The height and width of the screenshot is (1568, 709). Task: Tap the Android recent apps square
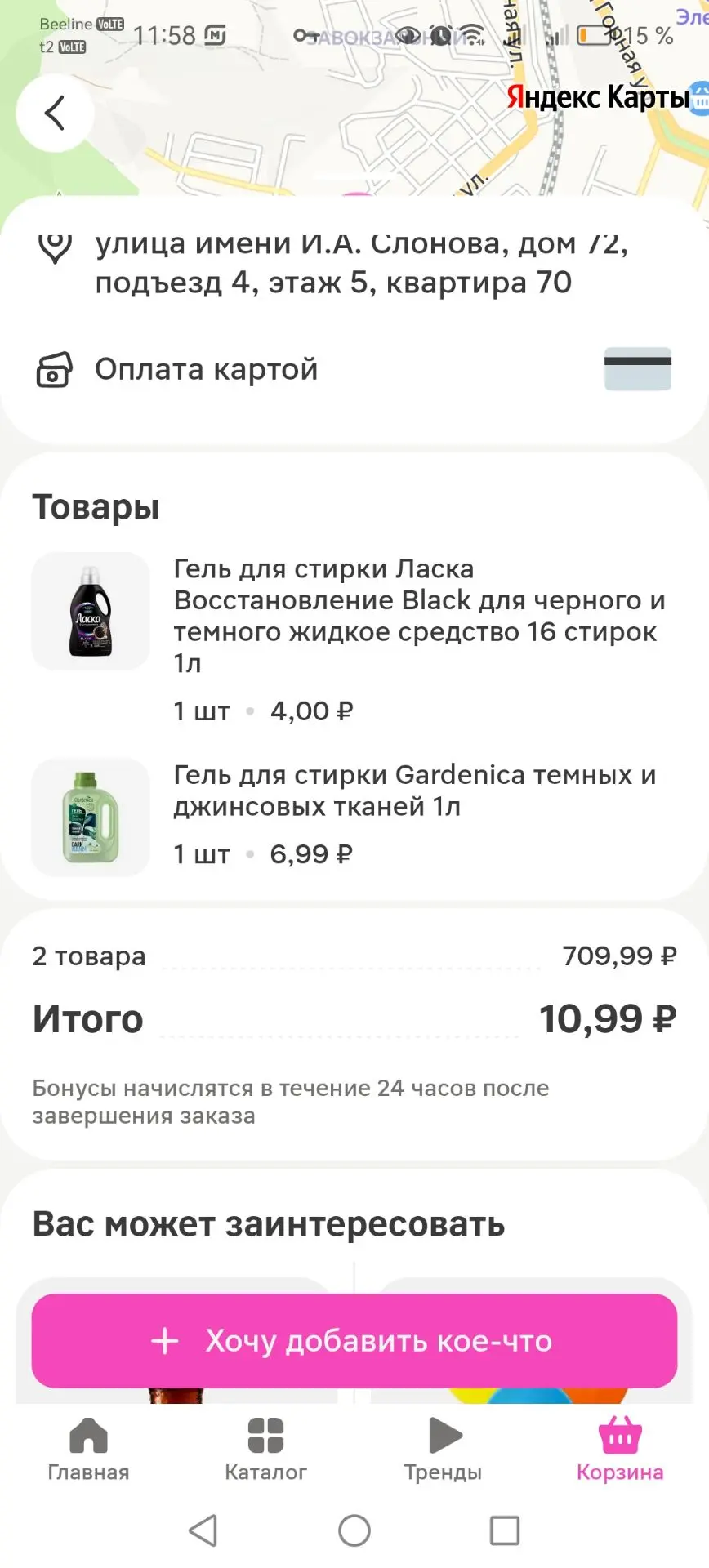click(x=505, y=1530)
